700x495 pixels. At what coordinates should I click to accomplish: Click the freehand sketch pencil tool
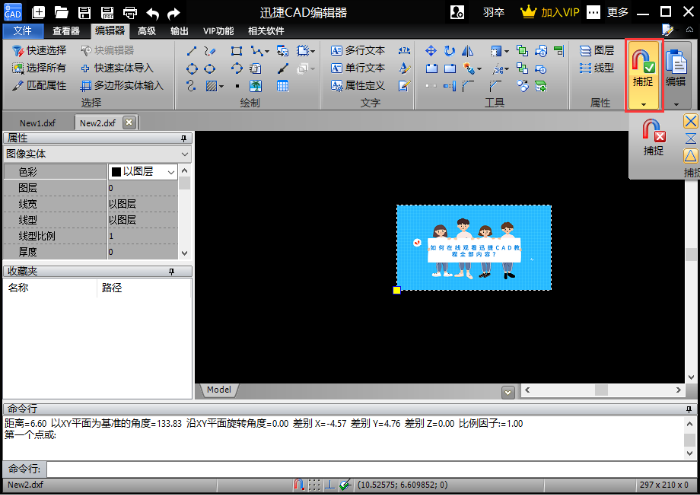210,51
